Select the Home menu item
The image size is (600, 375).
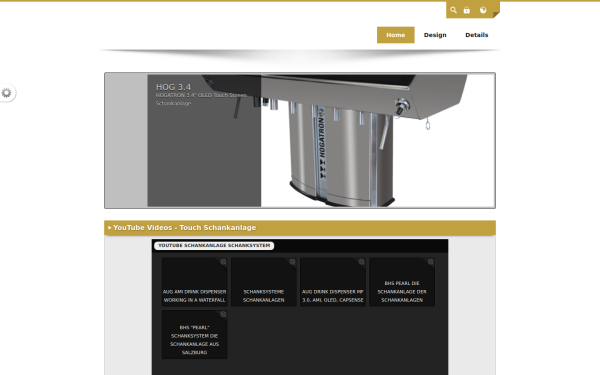(x=396, y=35)
